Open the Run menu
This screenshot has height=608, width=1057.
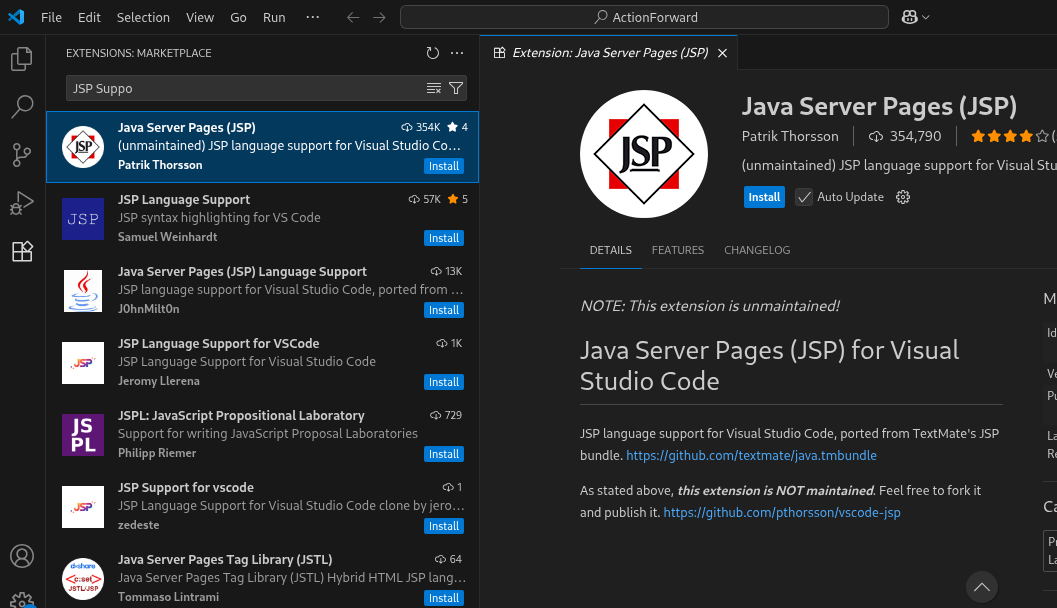coord(274,18)
